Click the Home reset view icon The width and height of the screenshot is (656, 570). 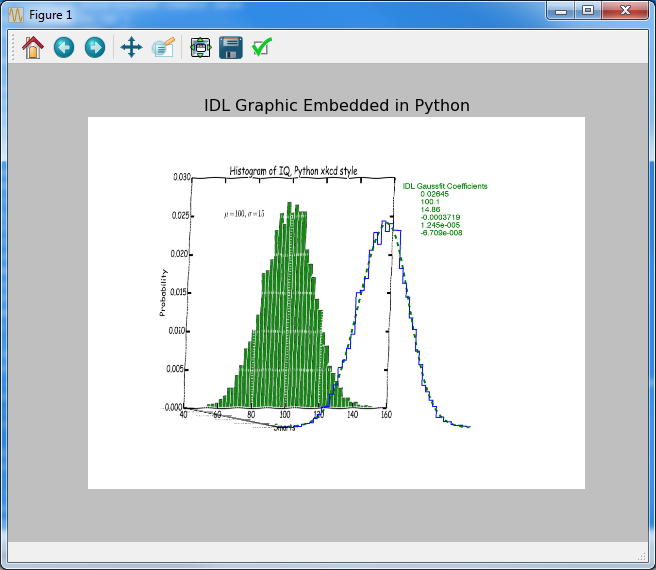(x=33, y=47)
